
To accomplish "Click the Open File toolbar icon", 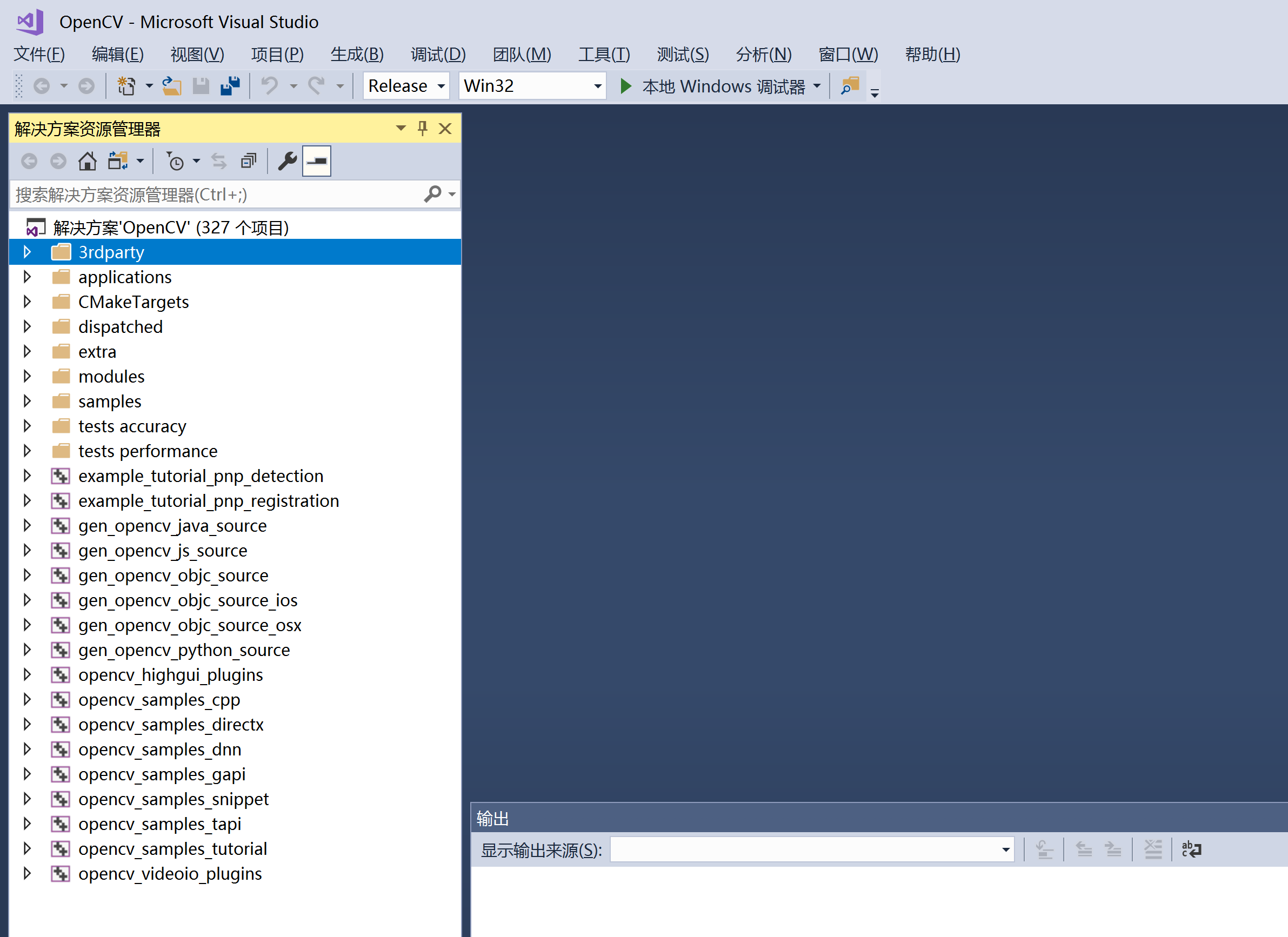I will (x=171, y=86).
